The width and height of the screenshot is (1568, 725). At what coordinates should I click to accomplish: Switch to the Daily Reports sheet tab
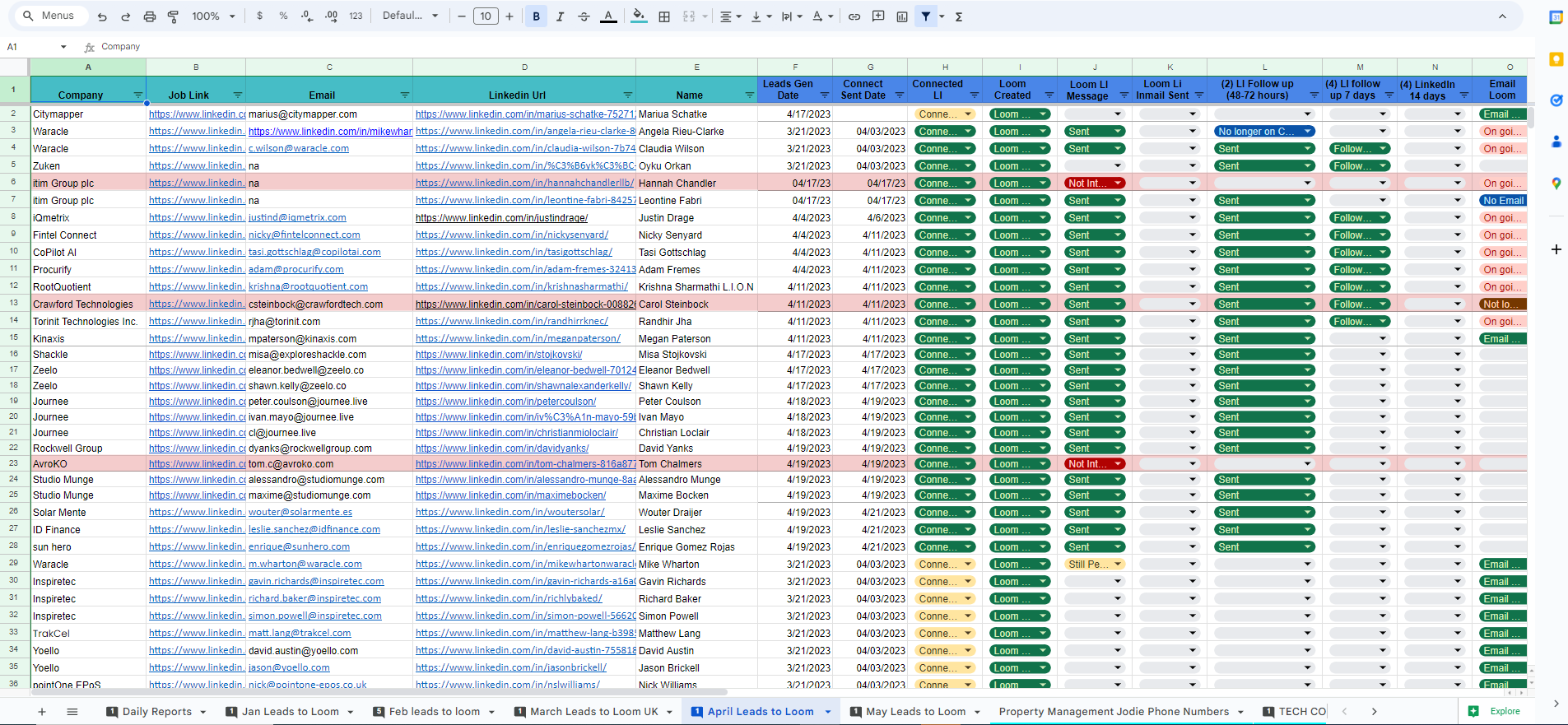156,712
